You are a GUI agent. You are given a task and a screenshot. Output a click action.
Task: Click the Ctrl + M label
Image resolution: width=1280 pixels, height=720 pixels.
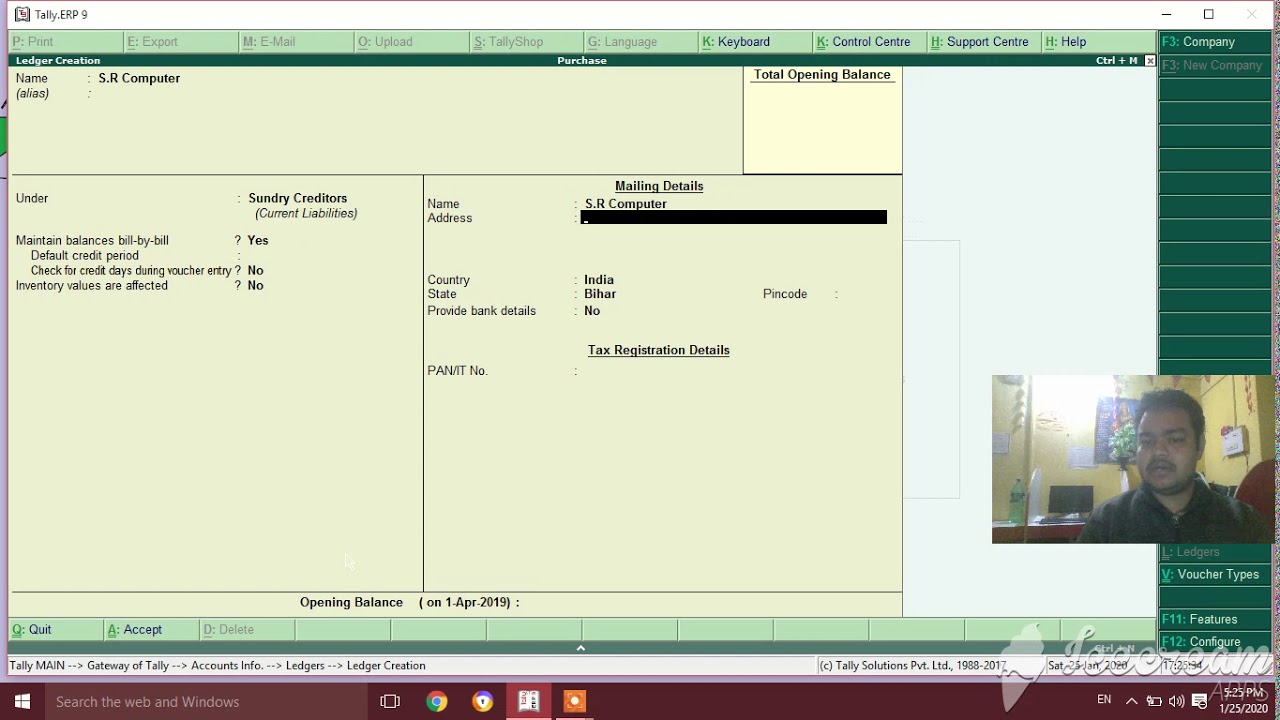point(1116,61)
